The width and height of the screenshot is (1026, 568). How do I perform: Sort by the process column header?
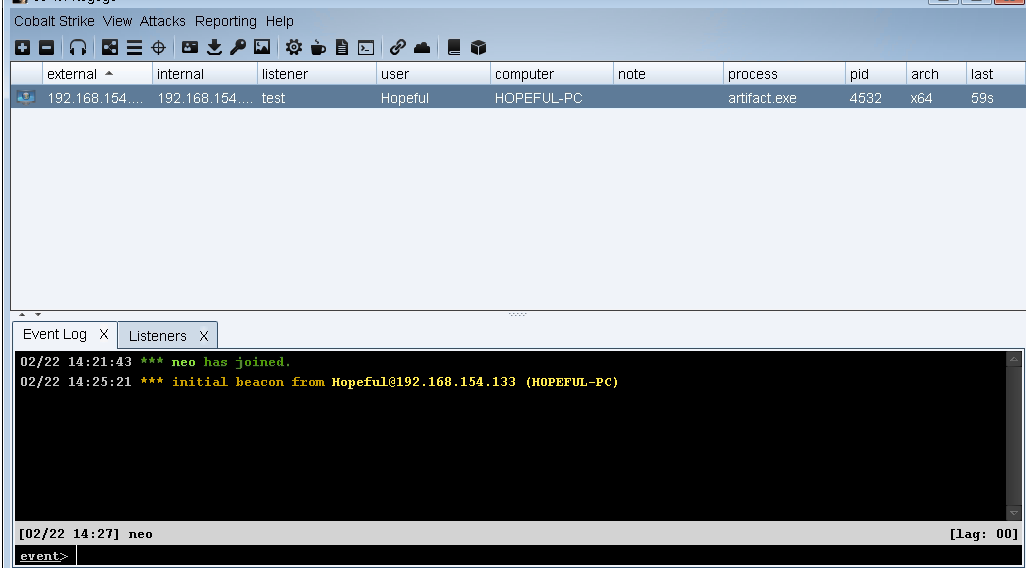(x=784, y=74)
